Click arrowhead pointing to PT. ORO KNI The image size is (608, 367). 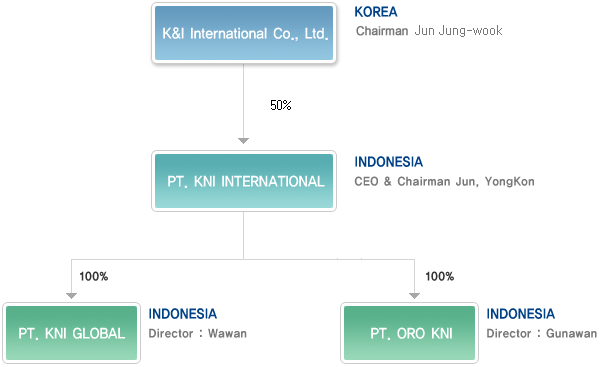415,296
